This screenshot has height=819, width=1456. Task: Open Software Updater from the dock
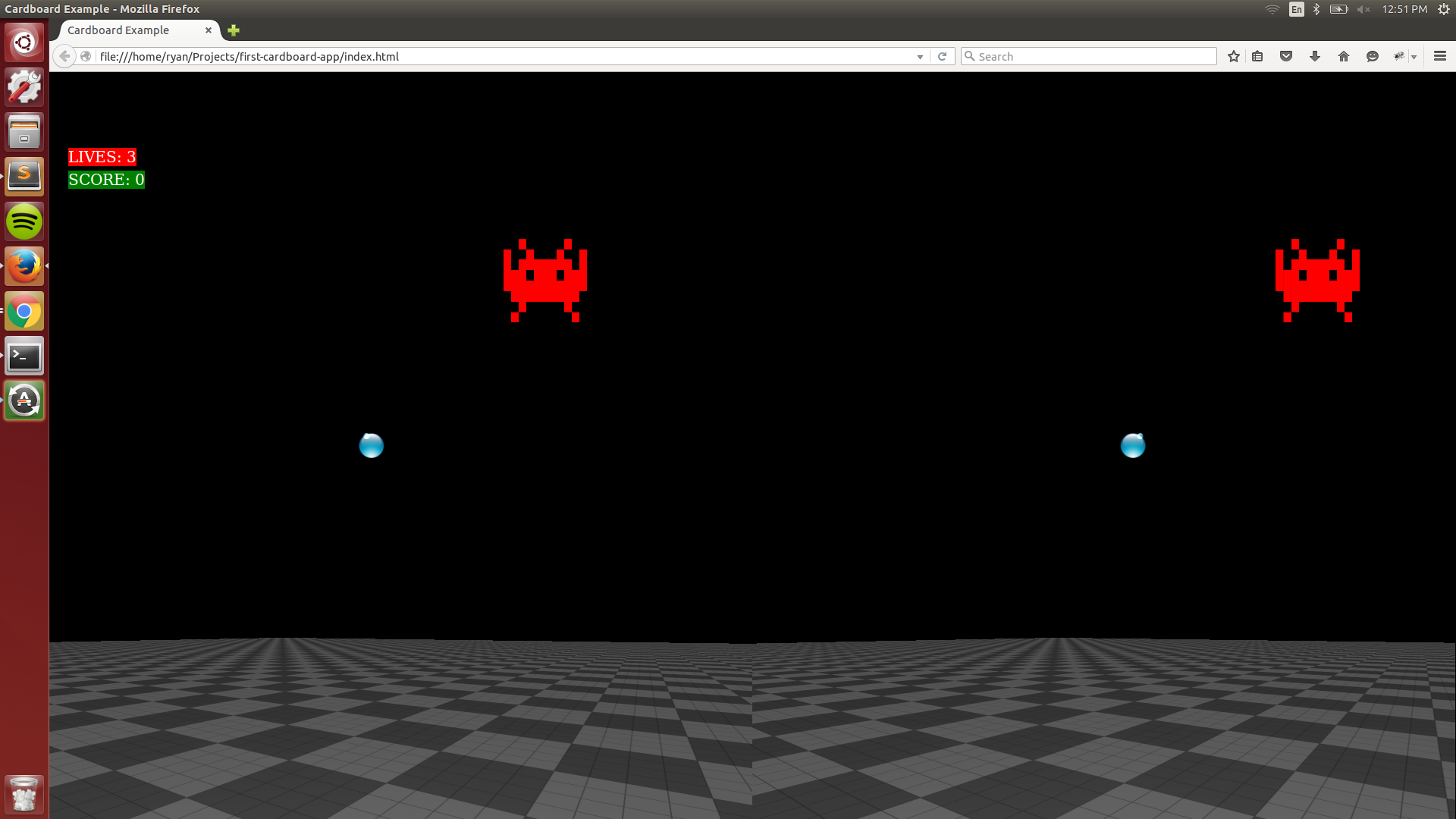point(24,400)
